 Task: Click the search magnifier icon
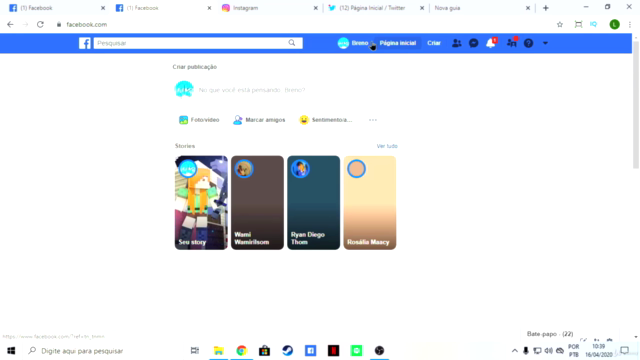tap(292, 43)
